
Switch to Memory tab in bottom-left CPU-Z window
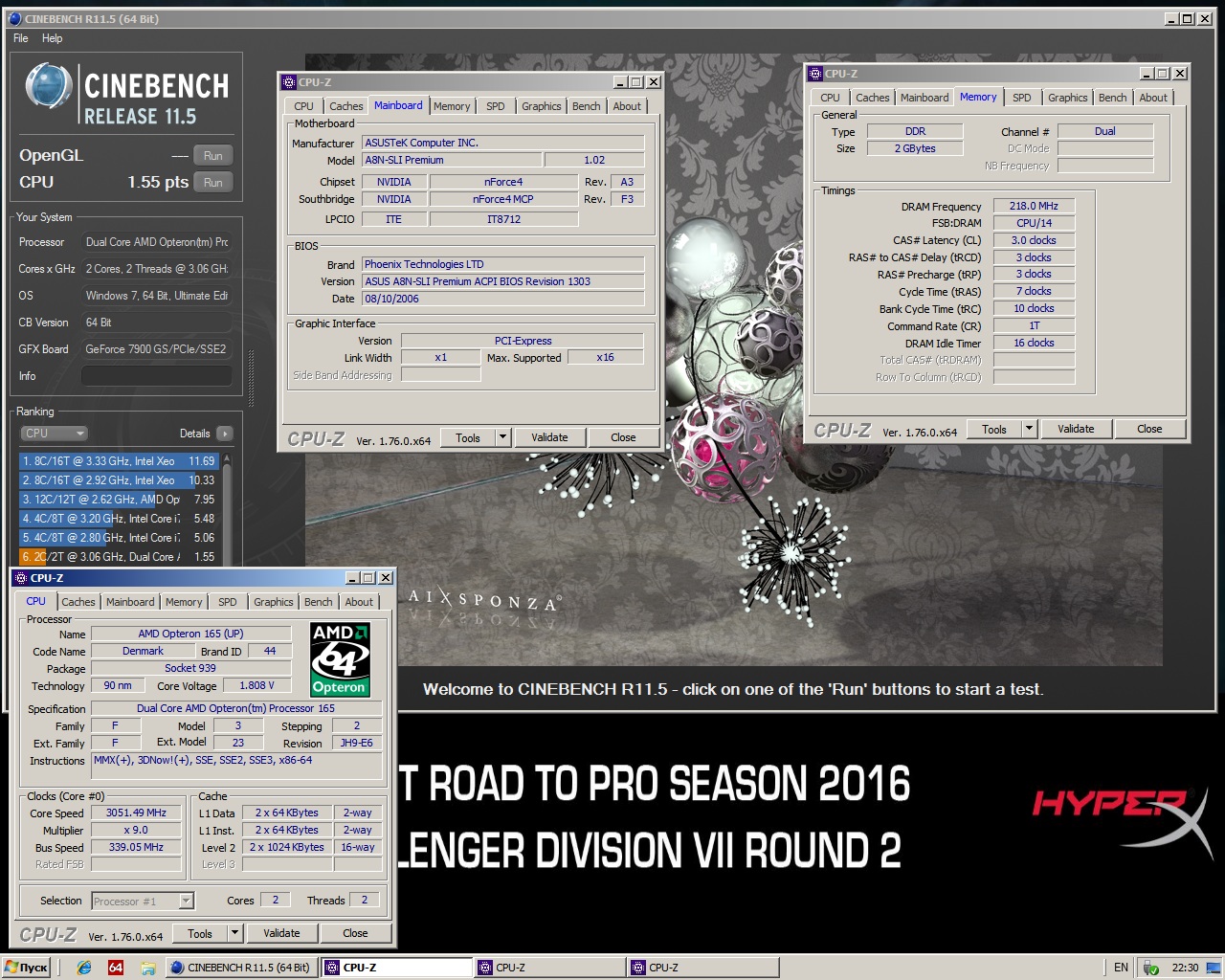click(184, 602)
